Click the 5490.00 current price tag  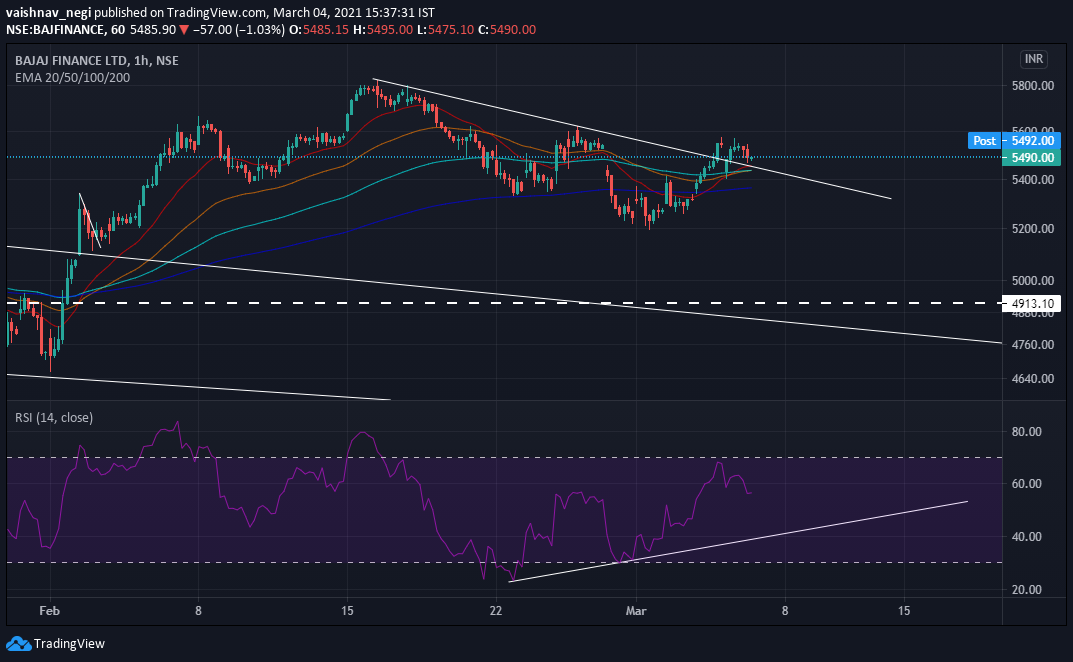point(1032,157)
